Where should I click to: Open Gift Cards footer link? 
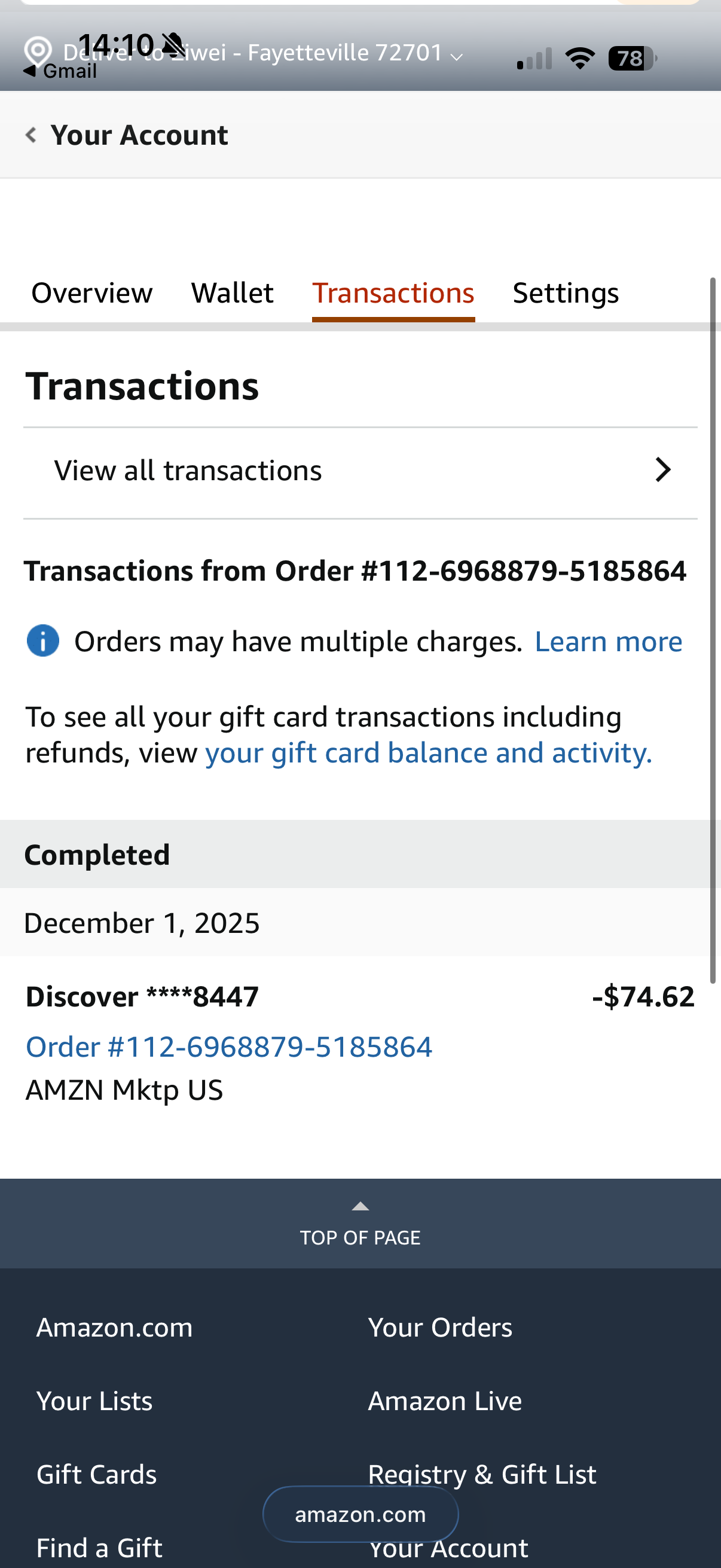(97, 1475)
